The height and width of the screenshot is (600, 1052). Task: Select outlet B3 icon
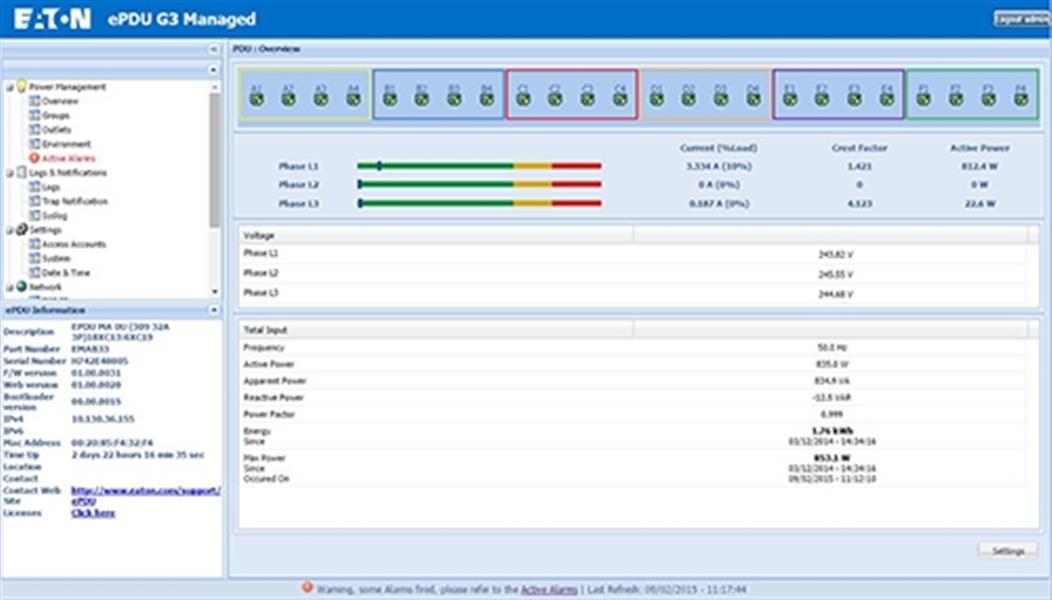pos(454,99)
